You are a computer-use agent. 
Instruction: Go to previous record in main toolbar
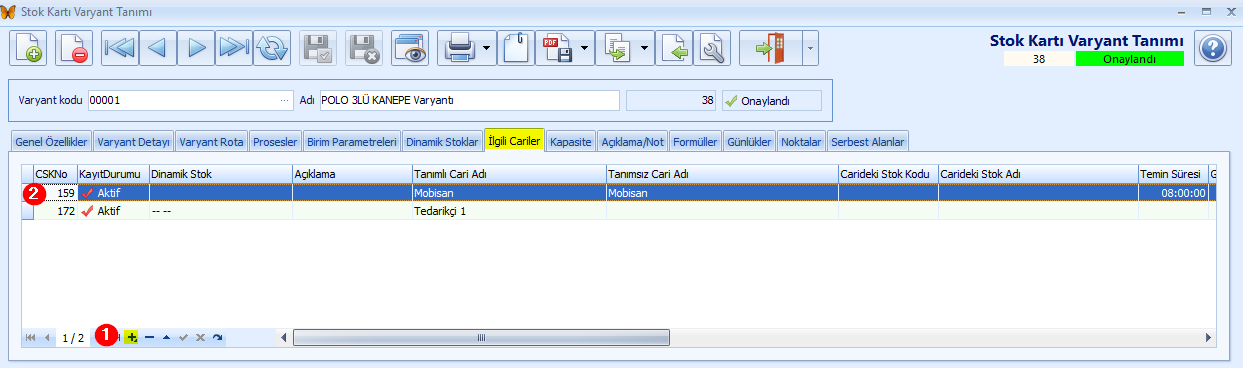tap(157, 48)
